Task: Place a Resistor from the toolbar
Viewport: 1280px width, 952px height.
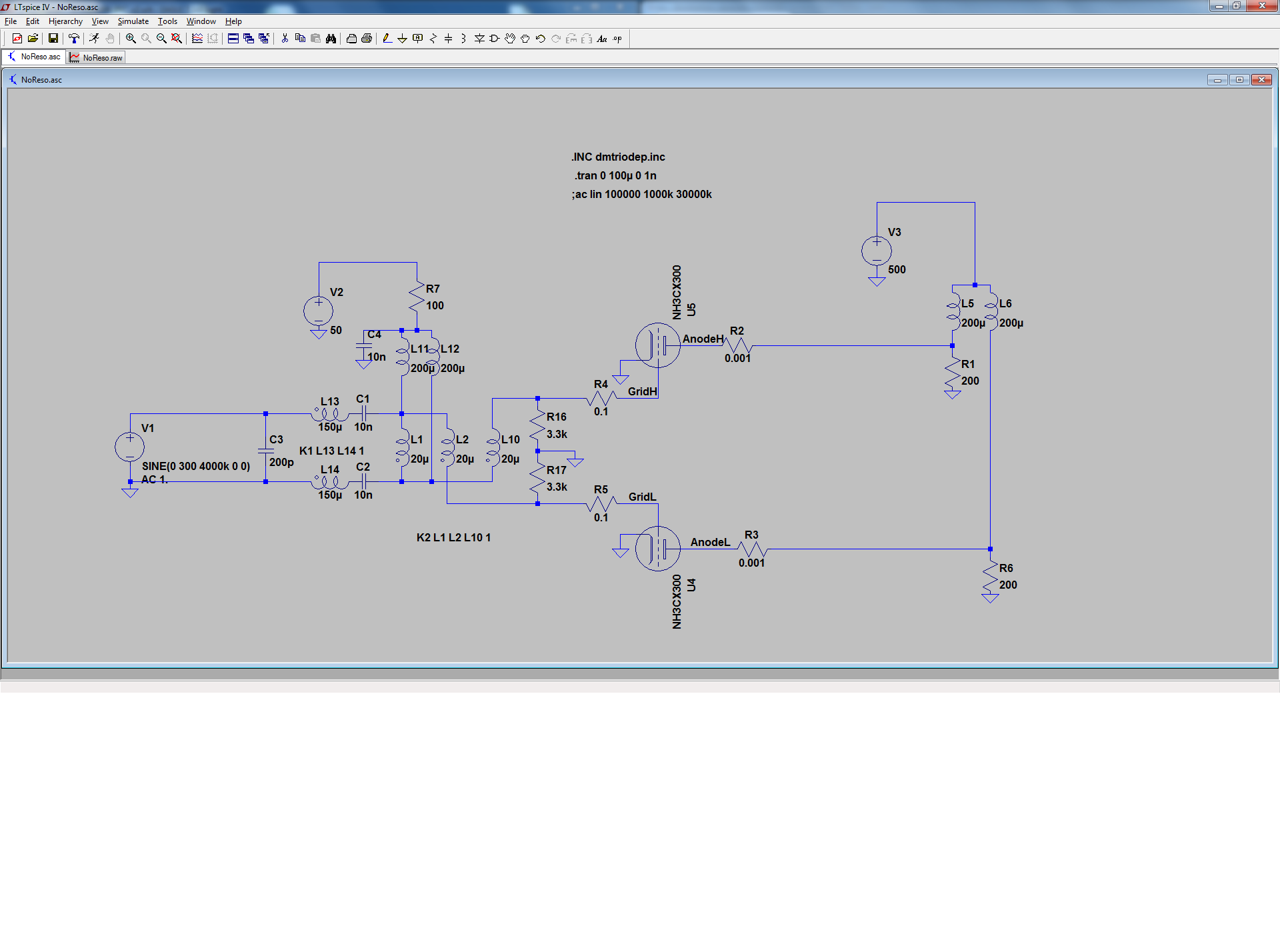Action: coord(433,39)
